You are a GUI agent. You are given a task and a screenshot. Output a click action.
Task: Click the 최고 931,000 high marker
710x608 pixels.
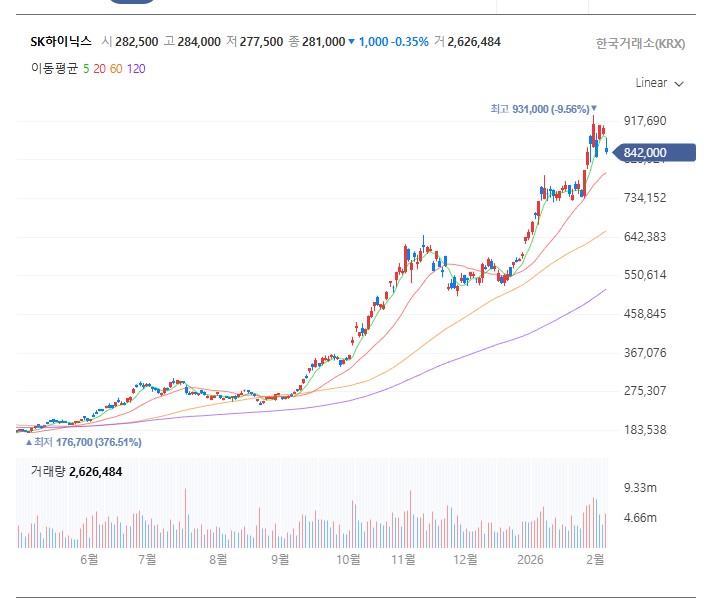click(x=543, y=109)
